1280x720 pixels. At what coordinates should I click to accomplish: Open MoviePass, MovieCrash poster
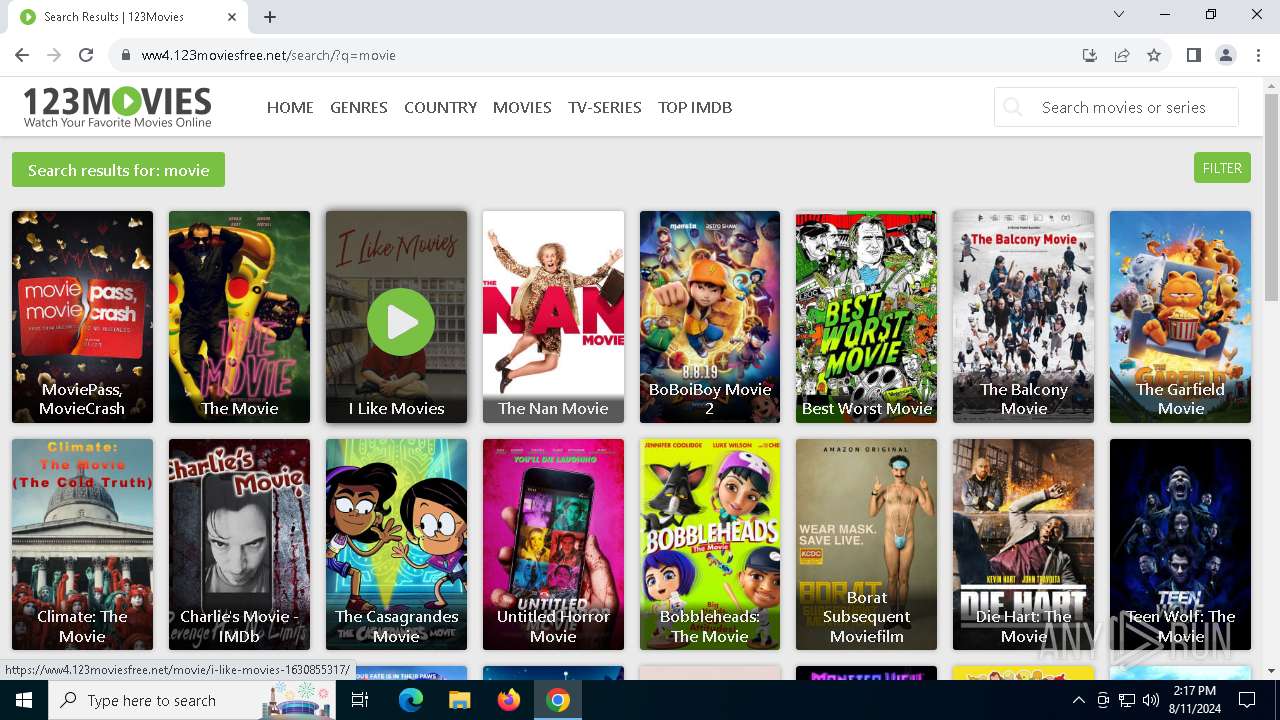pos(82,317)
